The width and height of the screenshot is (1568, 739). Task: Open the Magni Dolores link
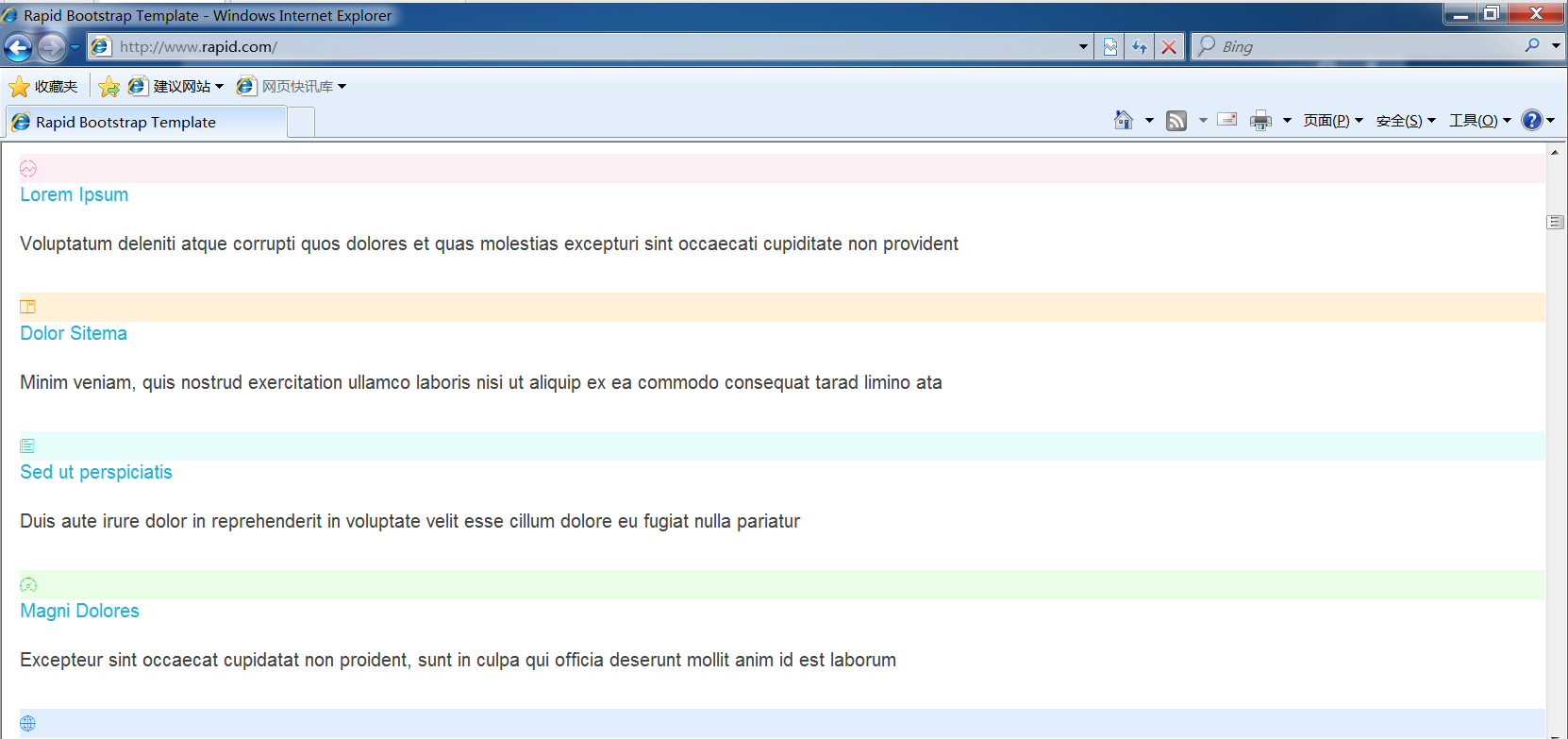click(x=80, y=611)
